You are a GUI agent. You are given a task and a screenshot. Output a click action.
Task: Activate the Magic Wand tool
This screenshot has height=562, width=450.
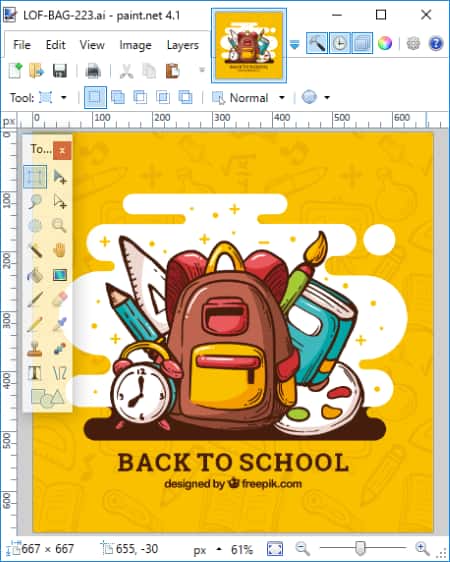[x=35, y=250]
